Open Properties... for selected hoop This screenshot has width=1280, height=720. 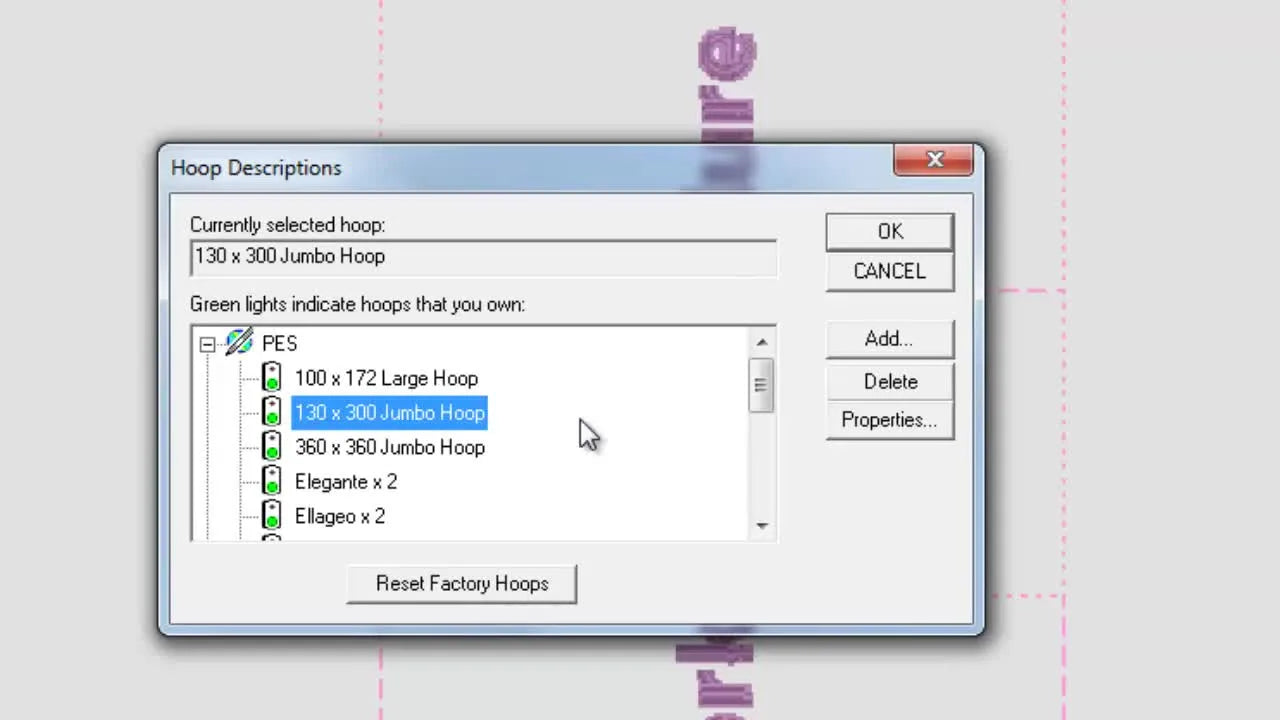(x=889, y=420)
